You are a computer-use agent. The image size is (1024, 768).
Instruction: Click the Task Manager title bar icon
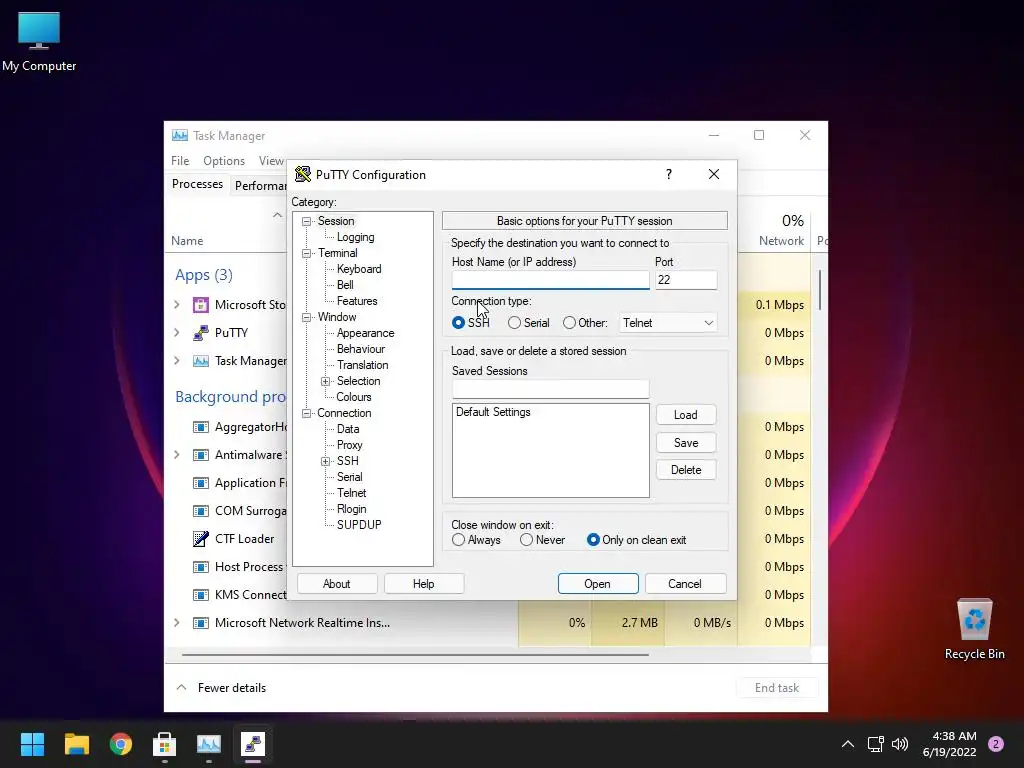coord(180,135)
